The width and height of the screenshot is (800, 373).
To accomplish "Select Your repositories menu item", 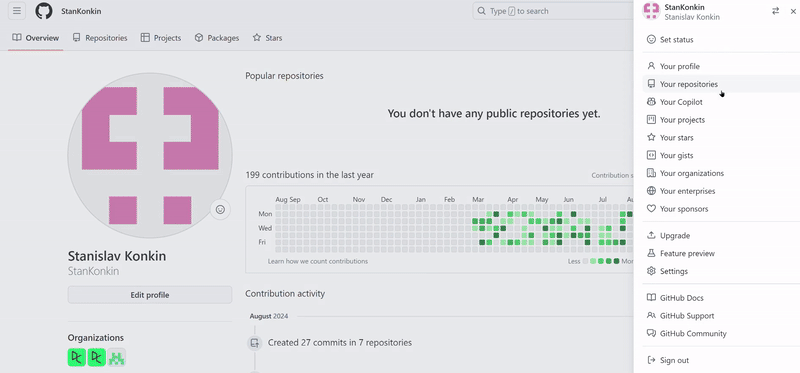I will click(x=720, y=84).
